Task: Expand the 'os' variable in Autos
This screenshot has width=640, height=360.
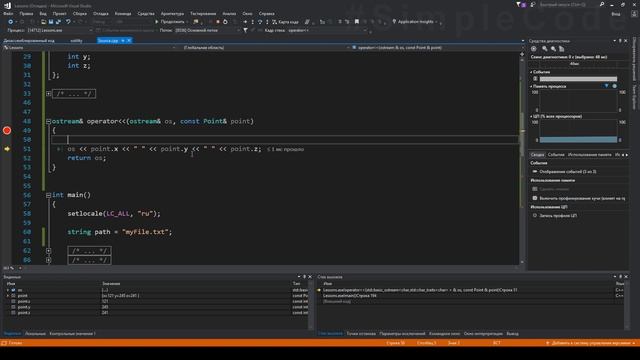Action: (x=7, y=290)
